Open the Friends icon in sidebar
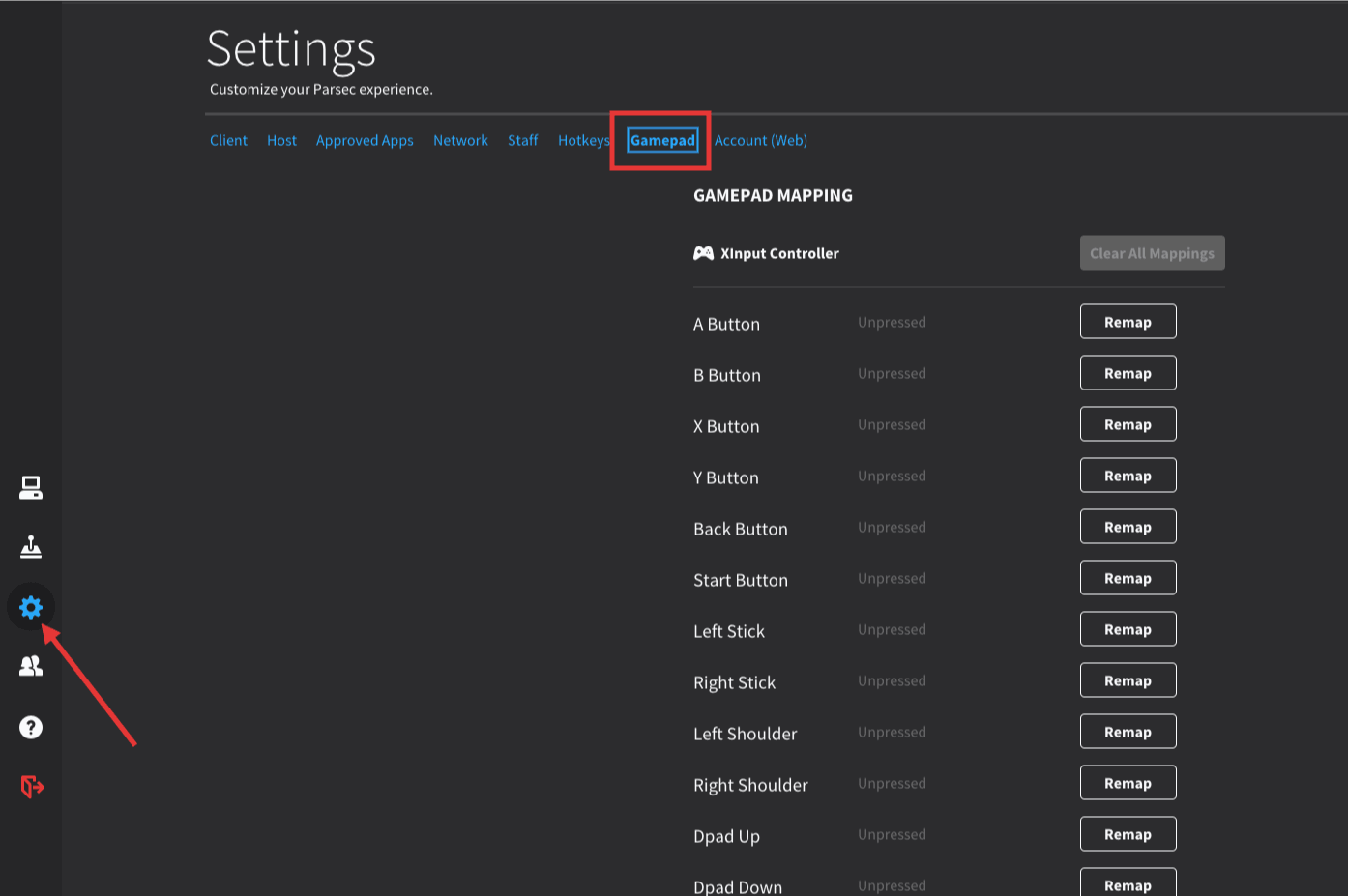The image size is (1348, 896). (31, 666)
